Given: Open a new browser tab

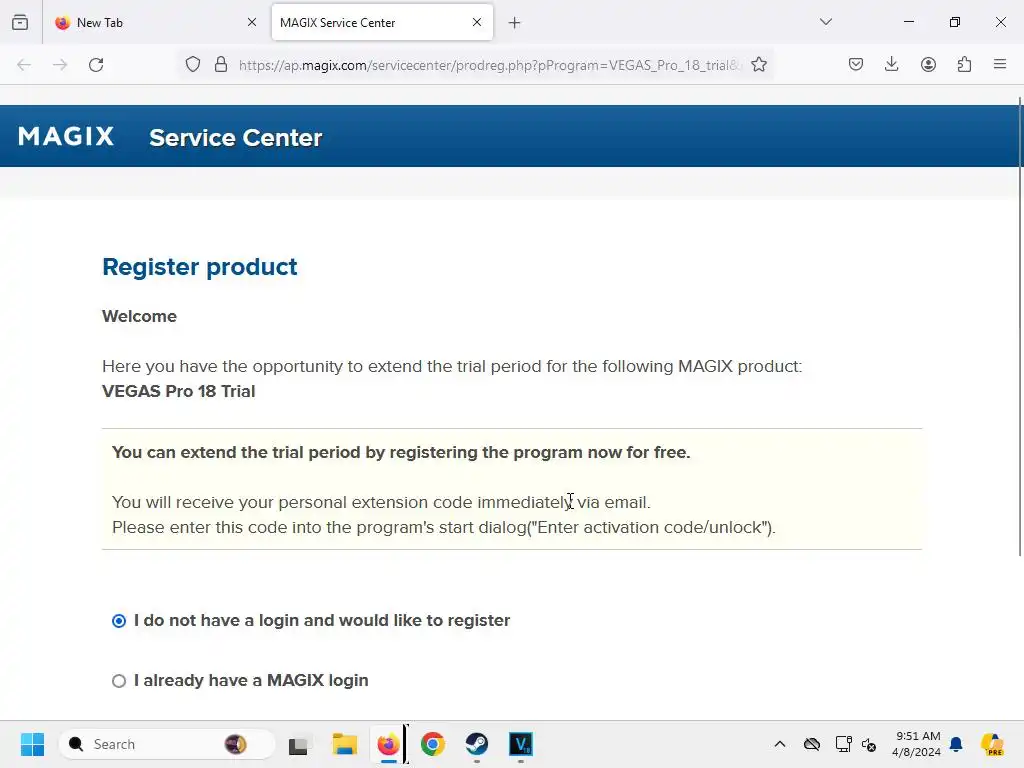Looking at the screenshot, I should coord(515,23).
